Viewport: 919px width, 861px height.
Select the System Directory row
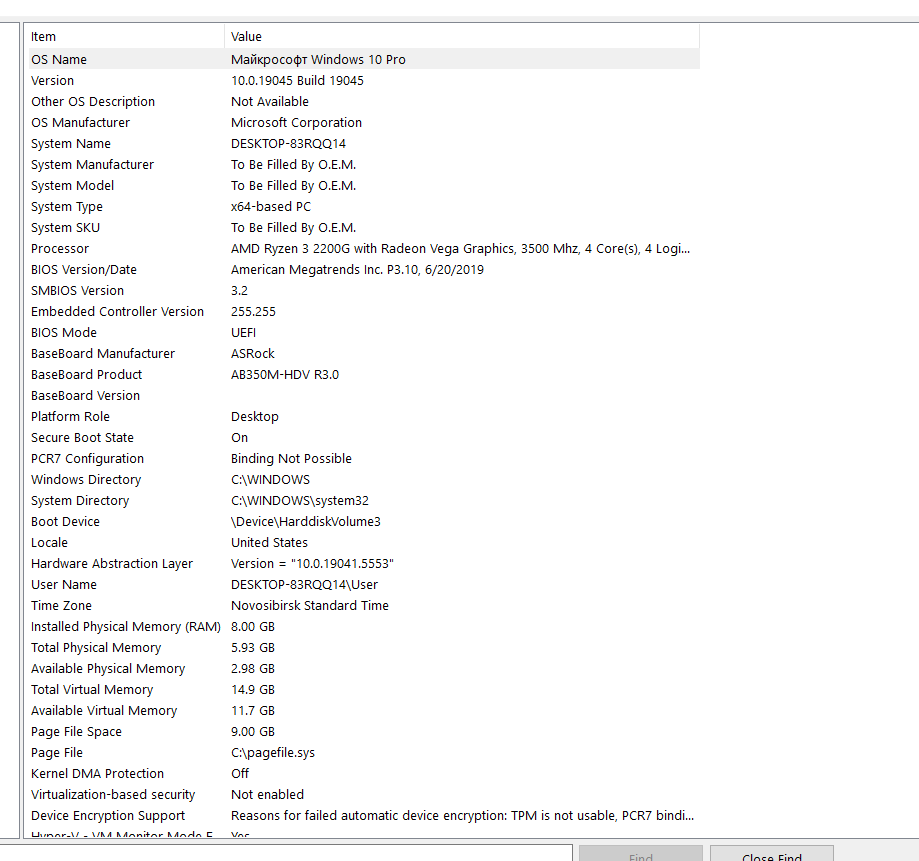364,501
